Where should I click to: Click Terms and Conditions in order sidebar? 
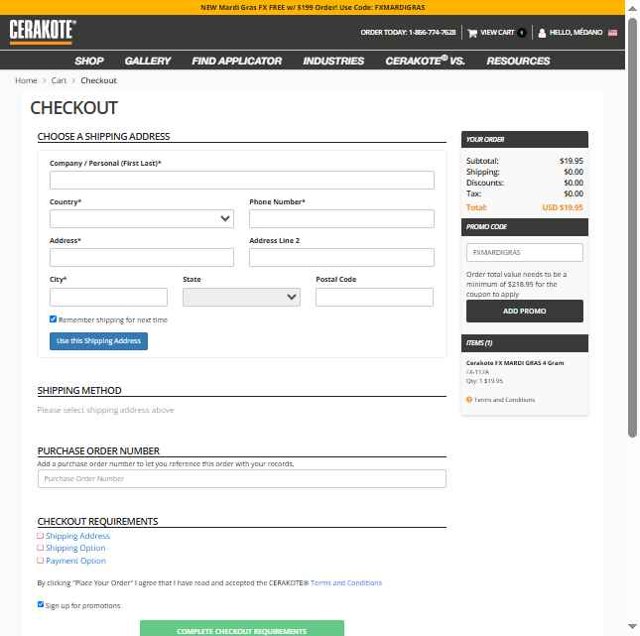click(x=504, y=400)
